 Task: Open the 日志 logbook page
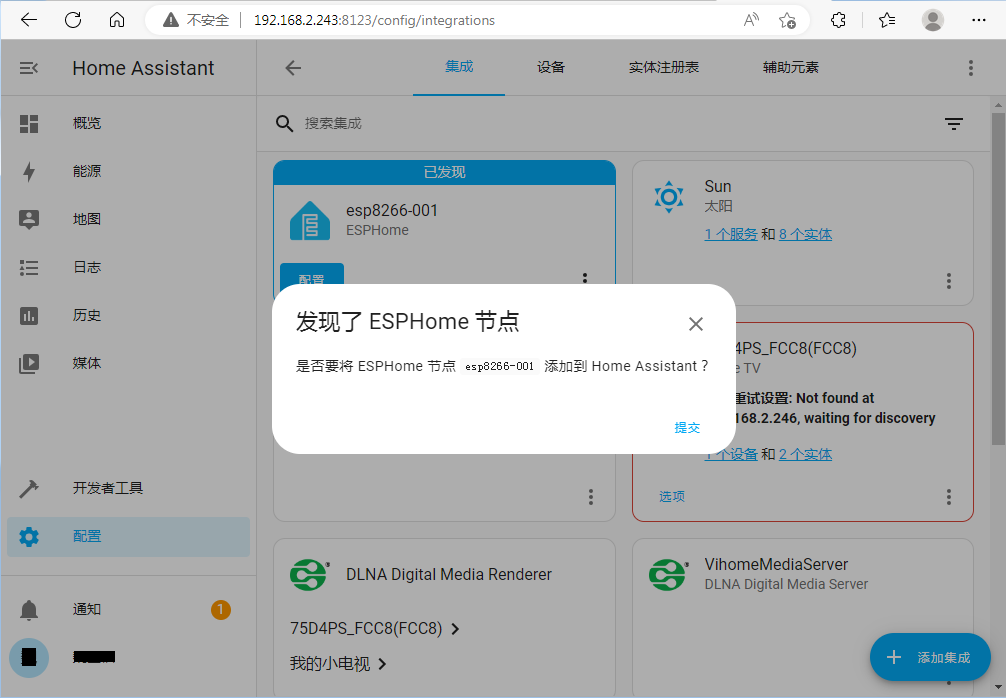(87, 267)
